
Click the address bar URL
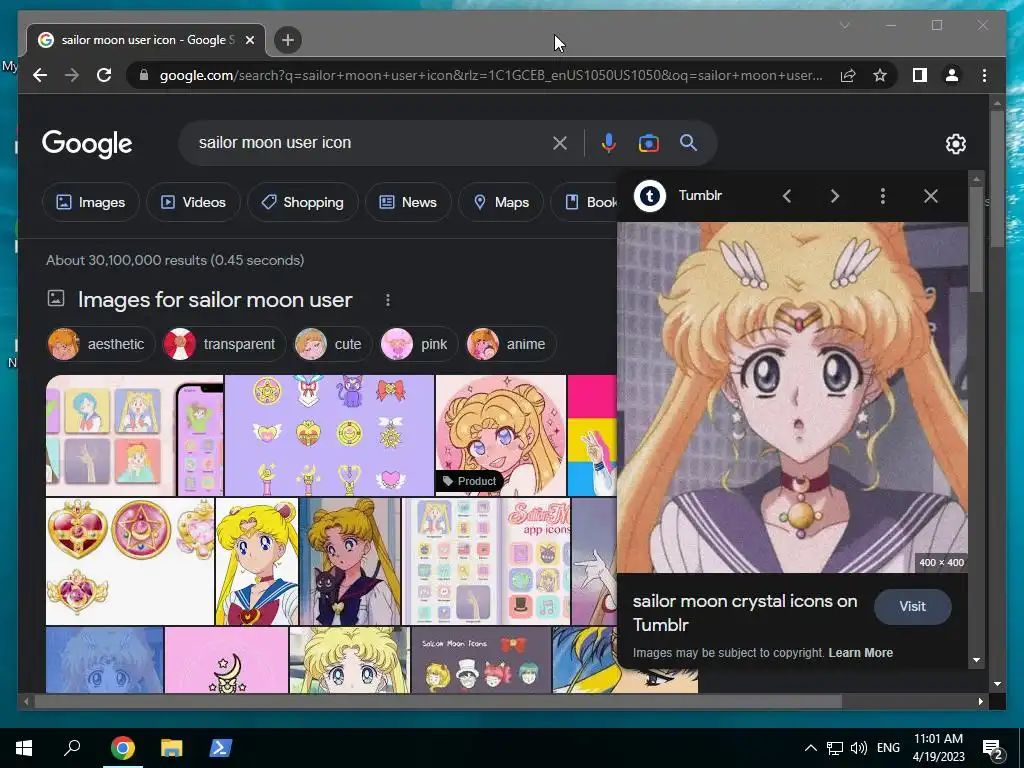(x=491, y=75)
